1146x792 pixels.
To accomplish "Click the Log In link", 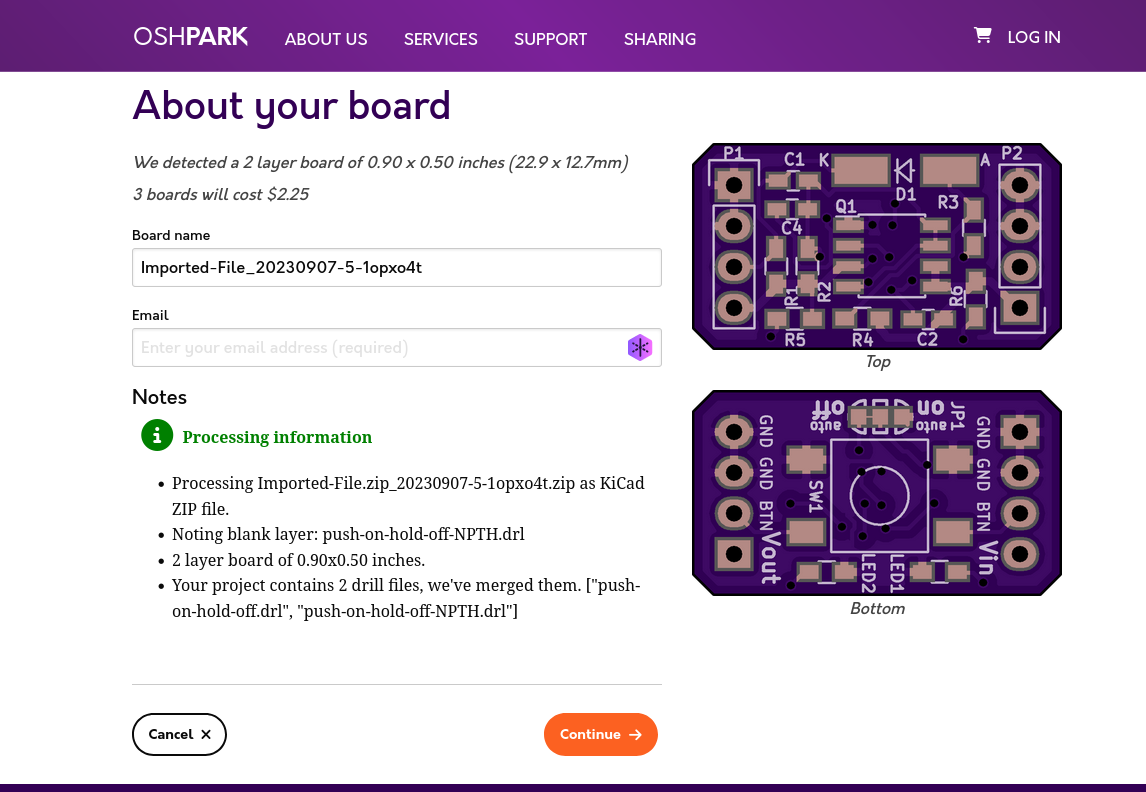I will (1033, 37).
